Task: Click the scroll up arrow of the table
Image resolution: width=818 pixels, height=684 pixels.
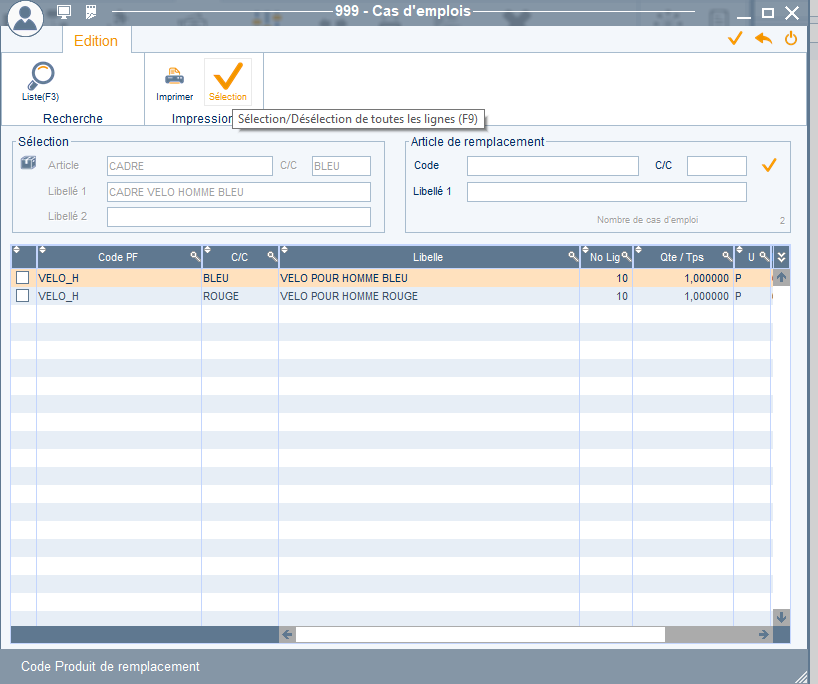Action: click(x=781, y=277)
